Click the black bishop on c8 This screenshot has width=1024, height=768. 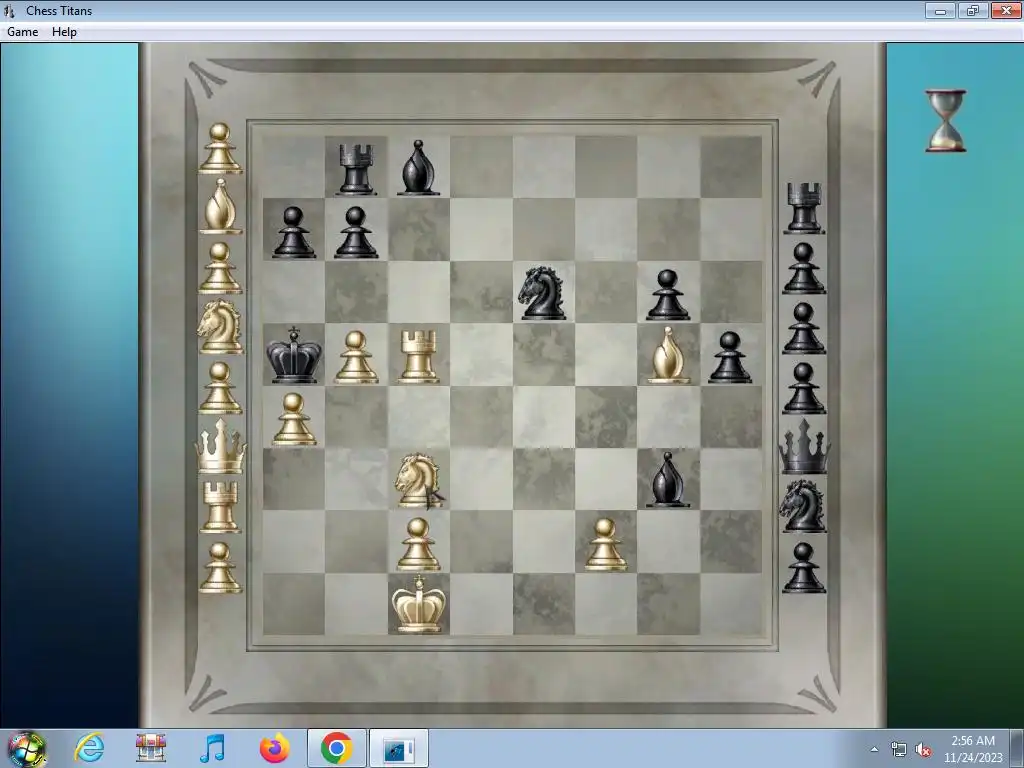(418, 167)
